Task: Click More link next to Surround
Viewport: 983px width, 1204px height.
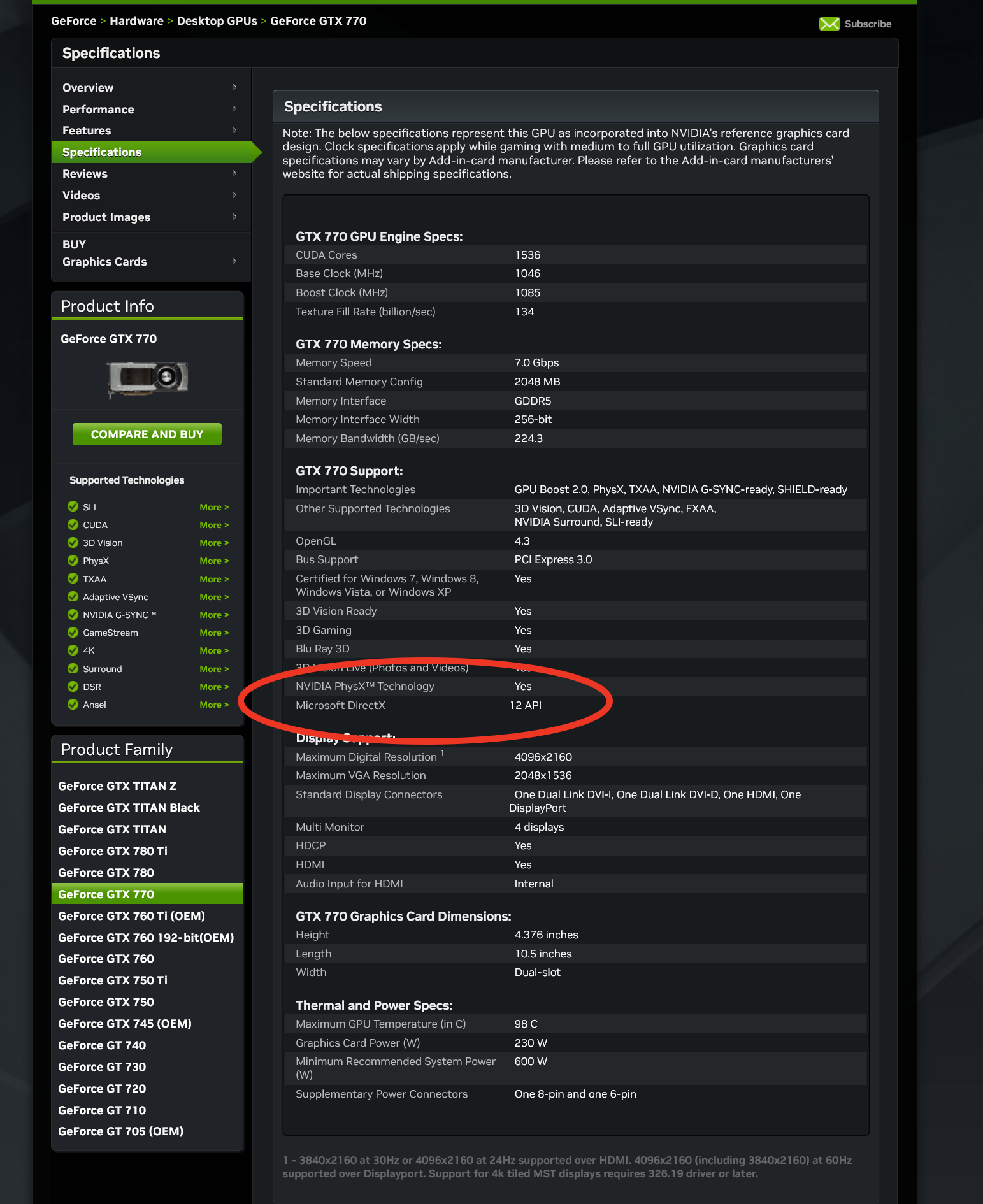Action: 214,669
